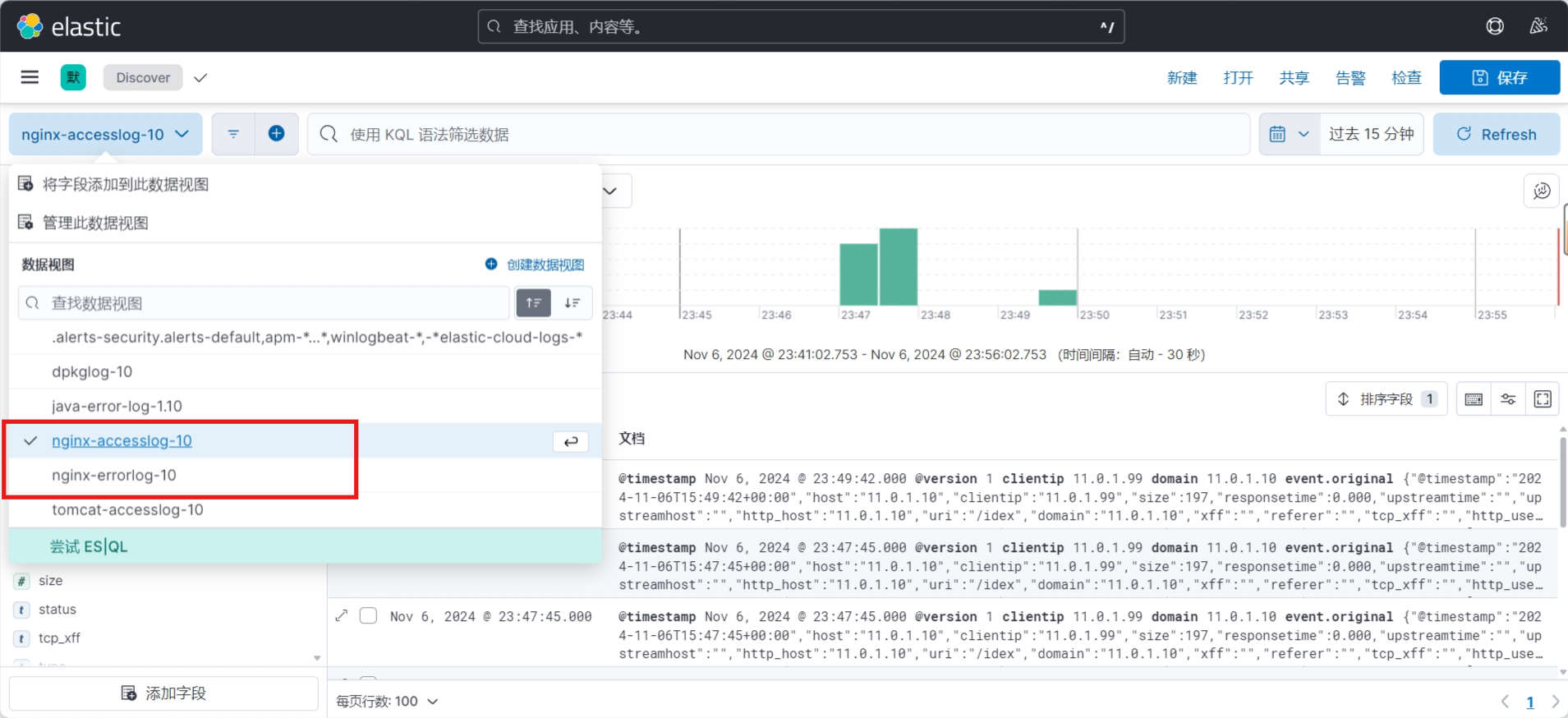
Task: Click the enter arrow beside nginx-accesslog-10
Action: (571, 441)
